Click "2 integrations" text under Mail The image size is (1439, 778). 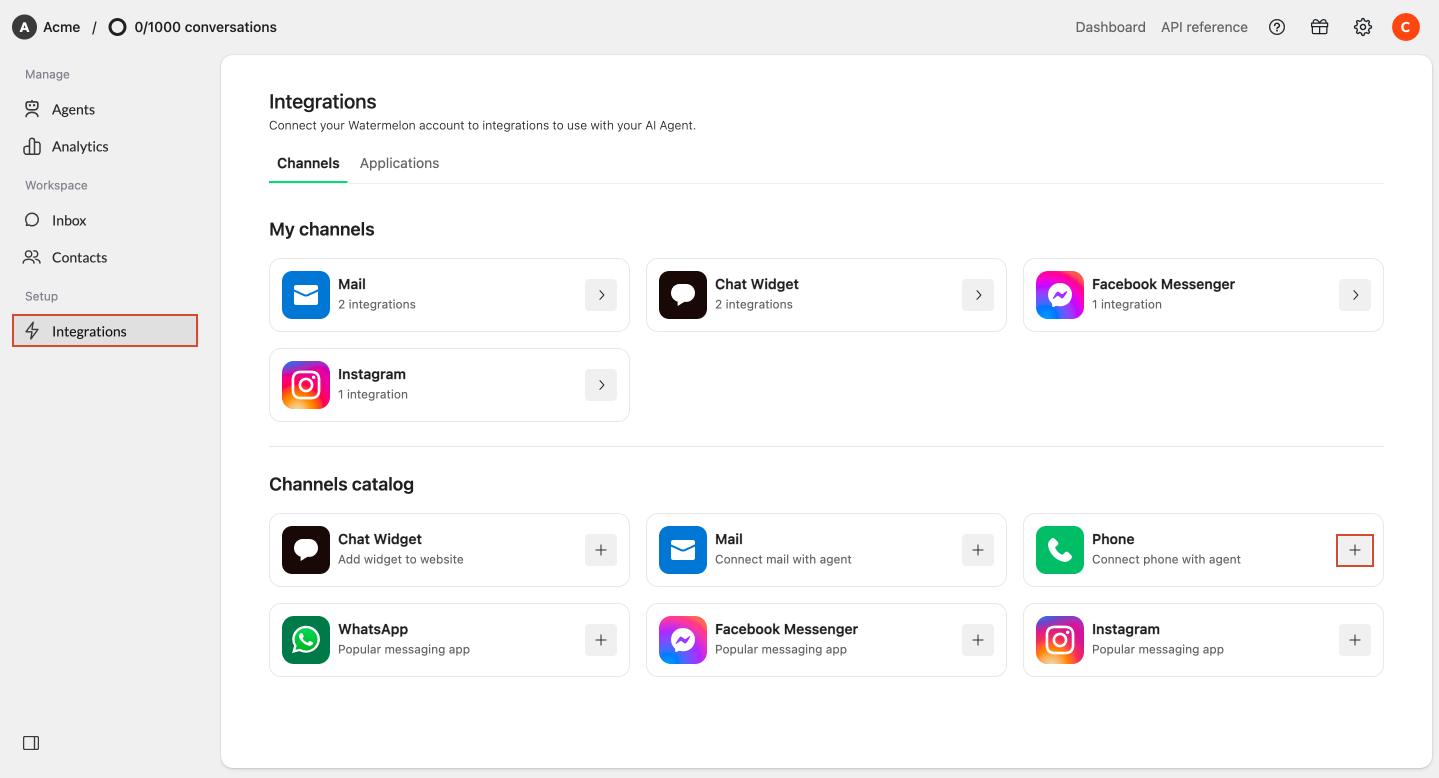point(377,304)
